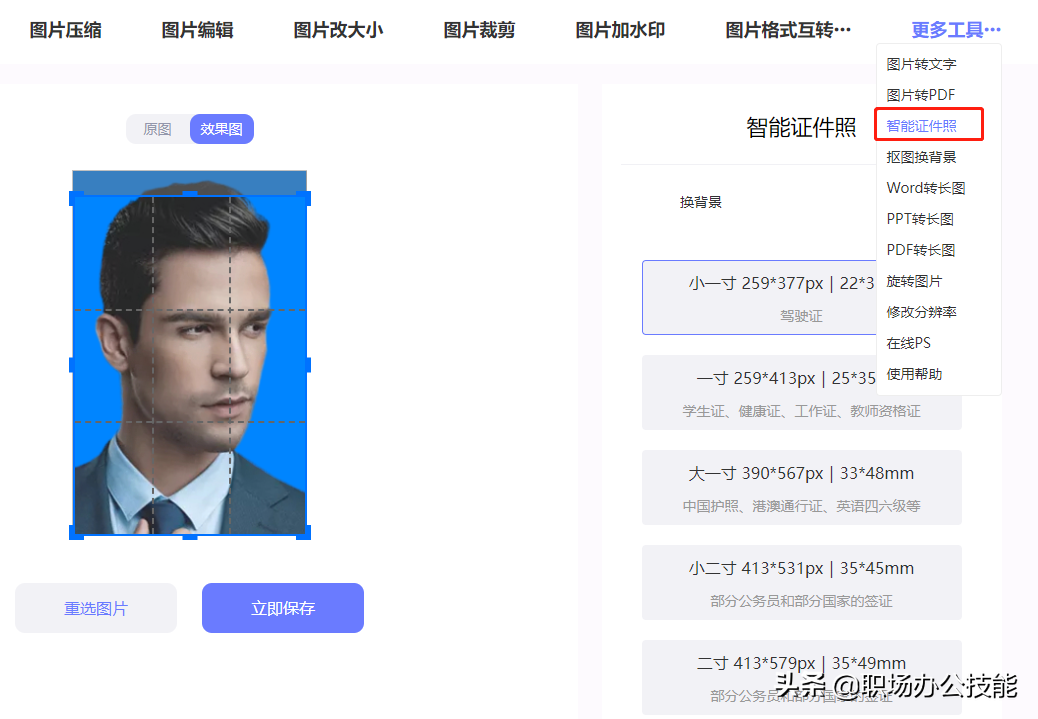The height and width of the screenshot is (719, 1038).
Task: Click the 立即保存 button
Action: pos(283,608)
